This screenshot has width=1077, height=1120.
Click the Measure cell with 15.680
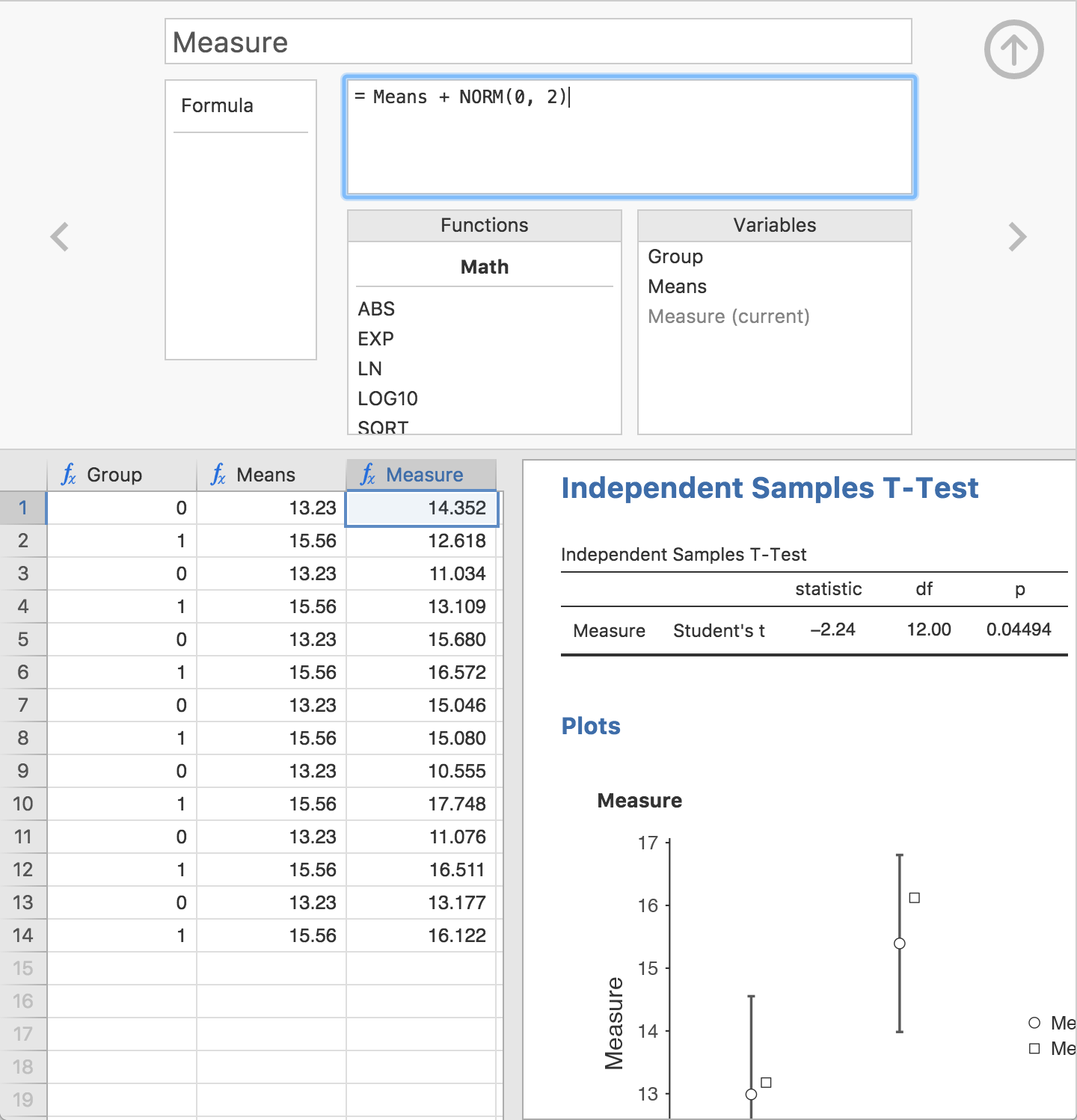pyautogui.click(x=421, y=639)
